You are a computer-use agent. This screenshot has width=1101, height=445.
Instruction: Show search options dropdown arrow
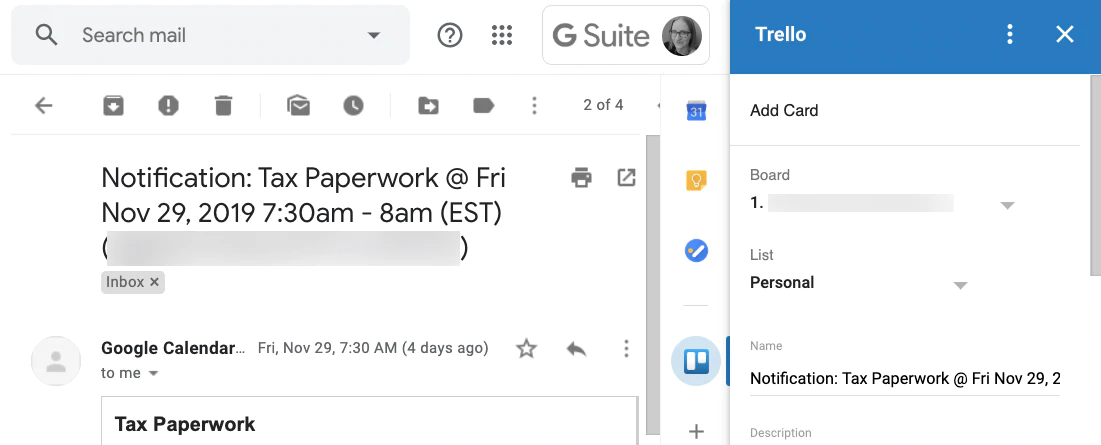click(x=374, y=36)
